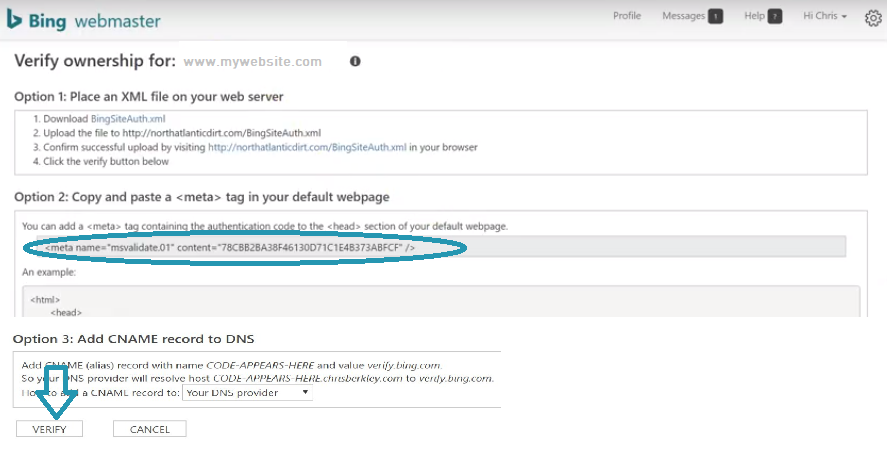Click the Bing webmaster logo
Image resolution: width=887 pixels, height=458 pixels.
tap(84, 20)
